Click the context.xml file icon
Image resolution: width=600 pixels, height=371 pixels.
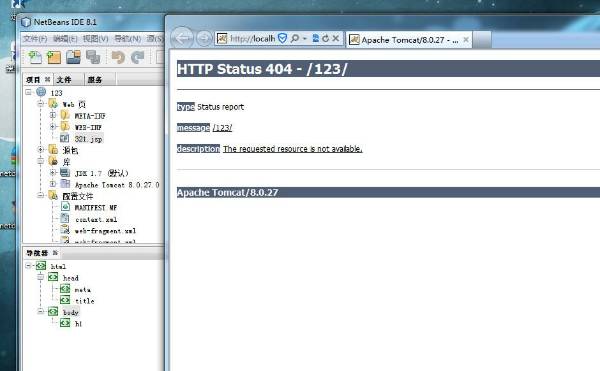tap(65, 218)
